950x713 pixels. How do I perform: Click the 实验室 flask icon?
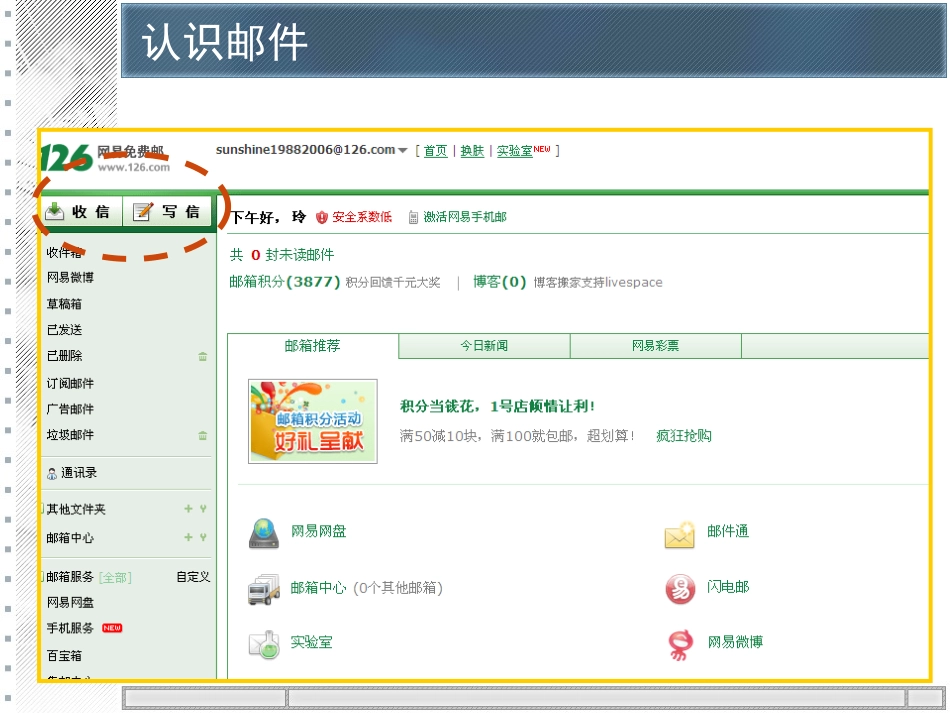pos(264,645)
